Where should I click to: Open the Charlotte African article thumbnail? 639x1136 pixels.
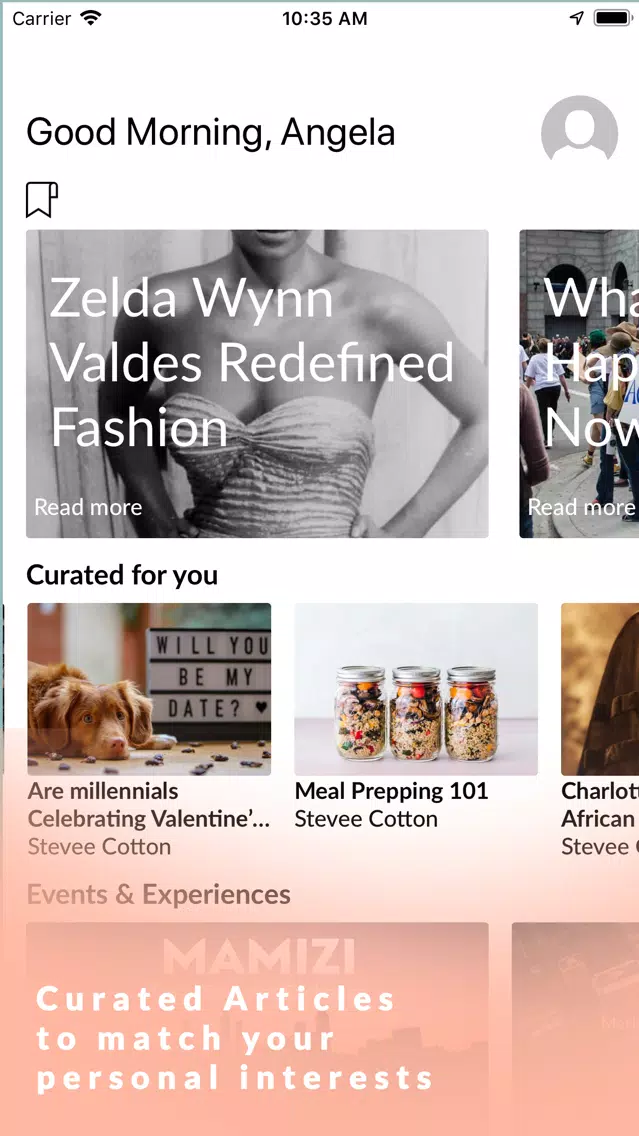[x=600, y=689]
